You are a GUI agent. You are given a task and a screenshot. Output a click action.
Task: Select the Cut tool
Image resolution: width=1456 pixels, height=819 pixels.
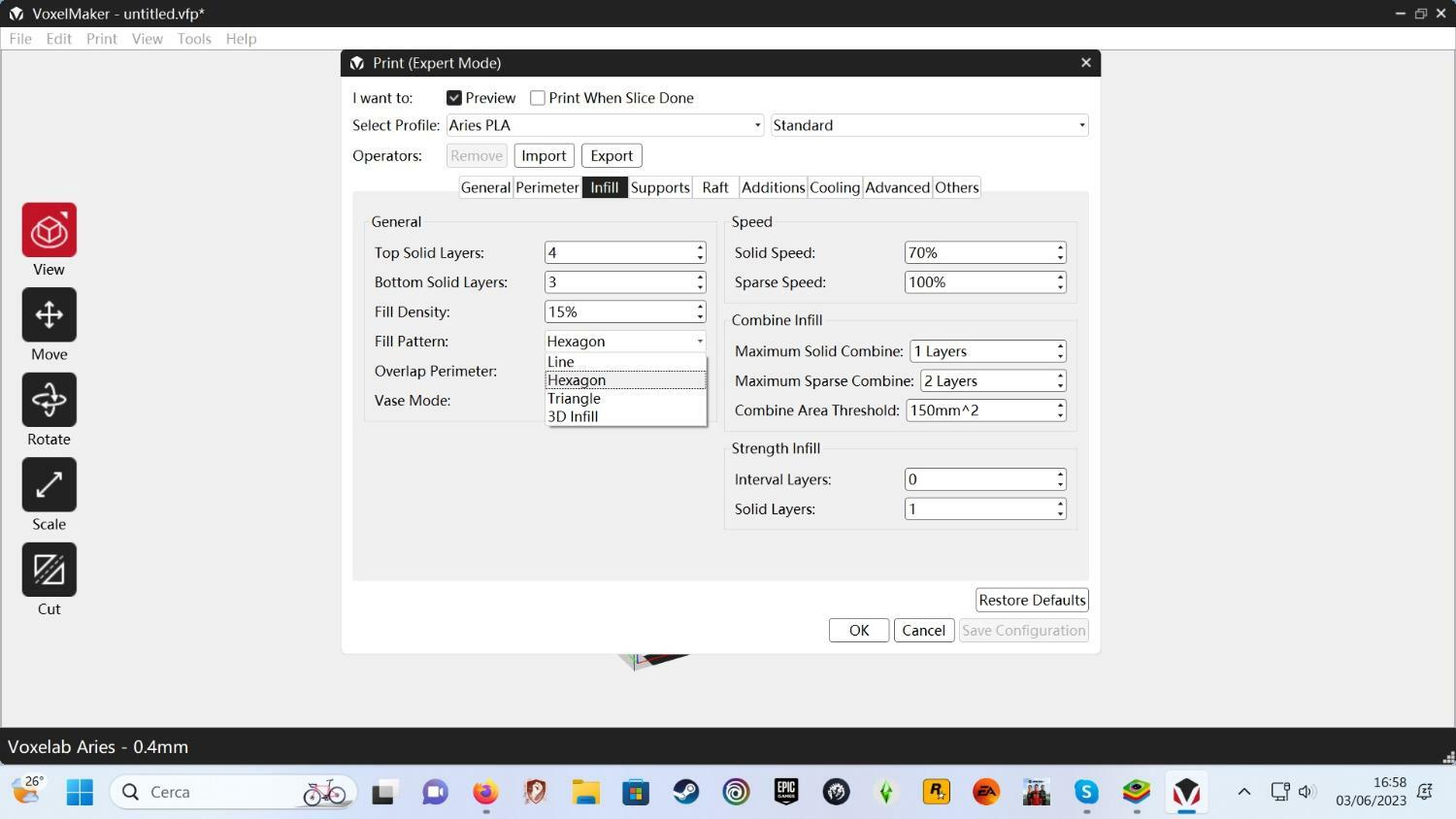(x=50, y=570)
